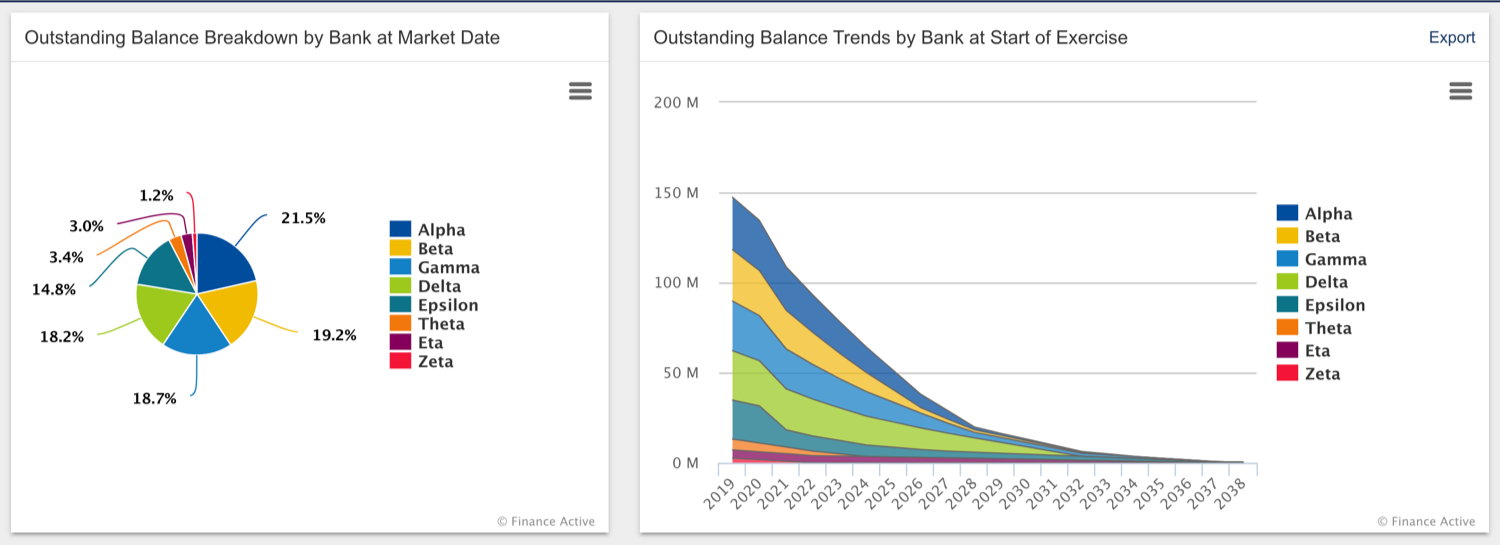The height and width of the screenshot is (545, 1500).
Task: Click the 2019 x-axis label
Action: point(721,494)
